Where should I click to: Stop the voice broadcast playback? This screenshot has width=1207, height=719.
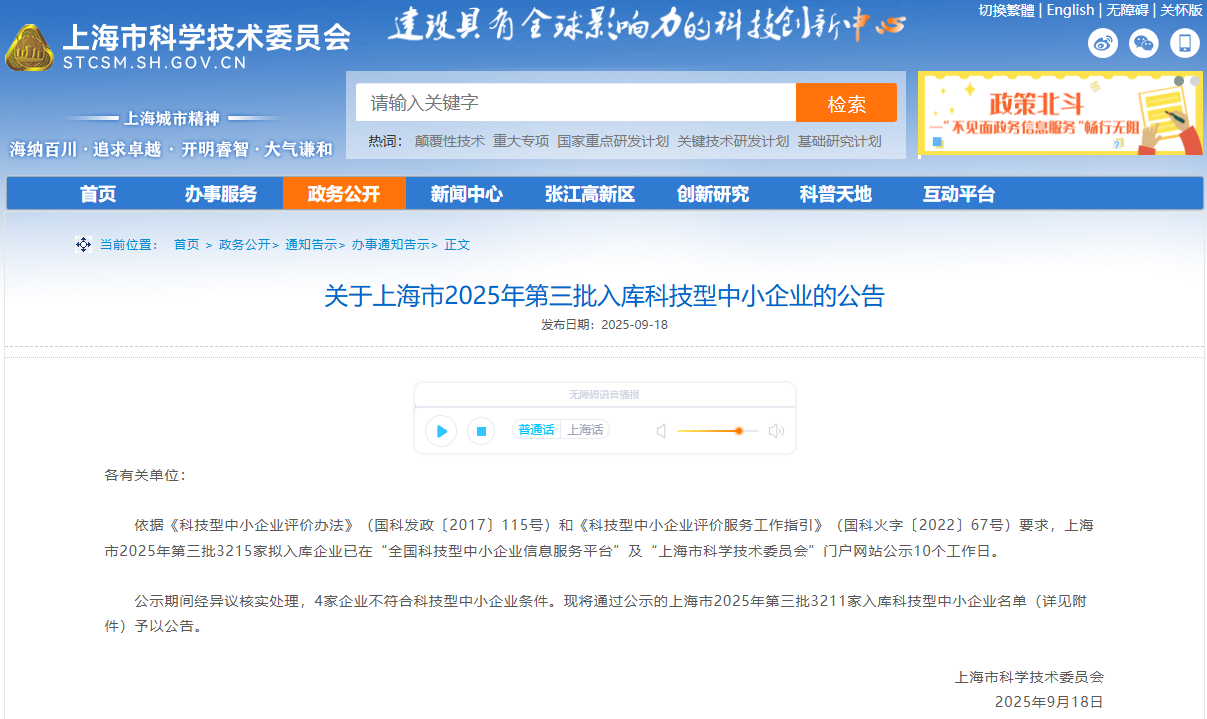(481, 430)
